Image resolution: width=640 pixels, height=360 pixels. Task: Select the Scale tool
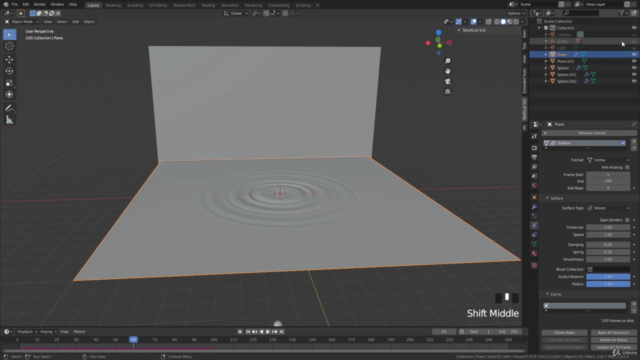[x=9, y=83]
